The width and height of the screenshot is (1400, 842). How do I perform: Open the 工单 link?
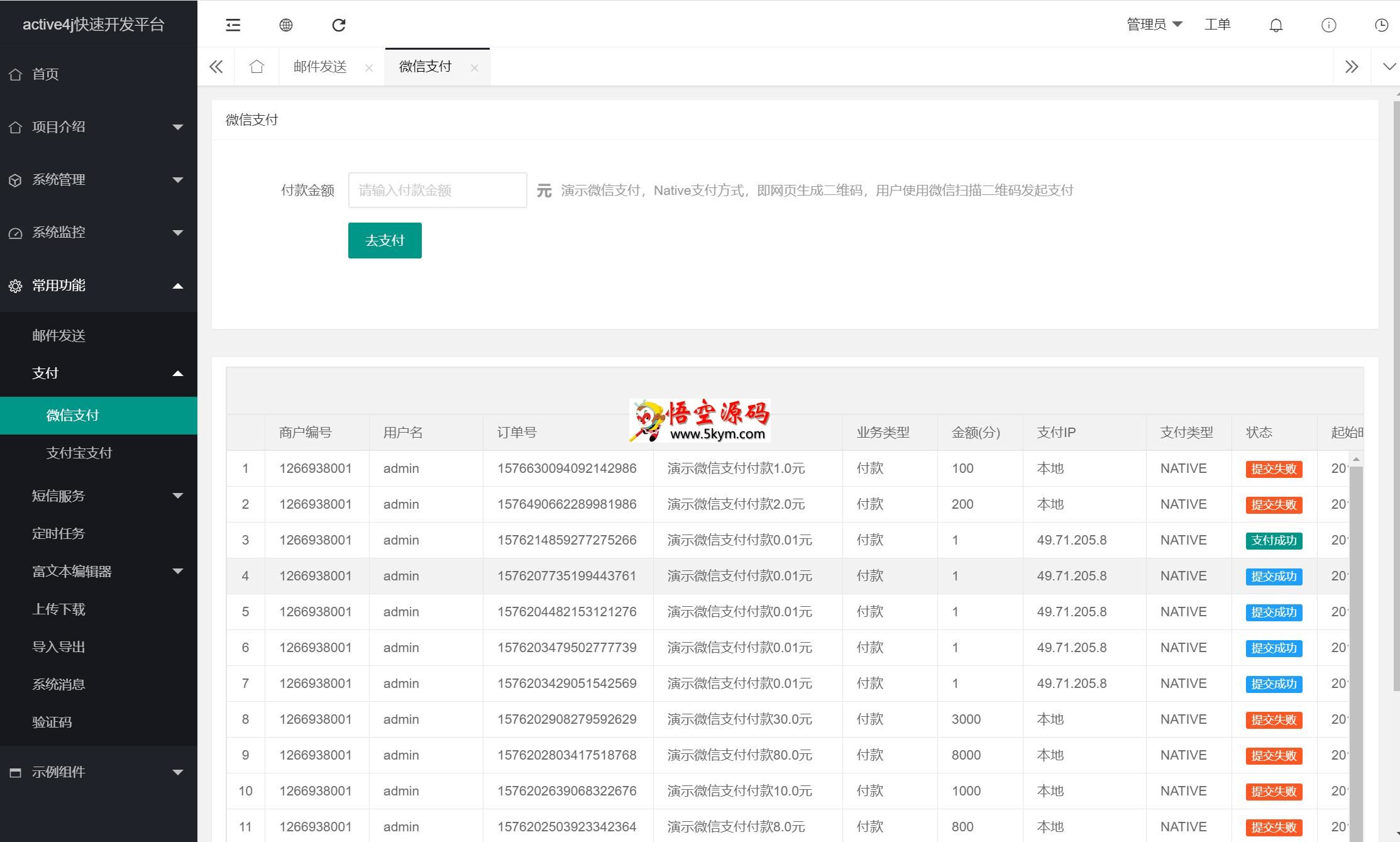point(1218,25)
